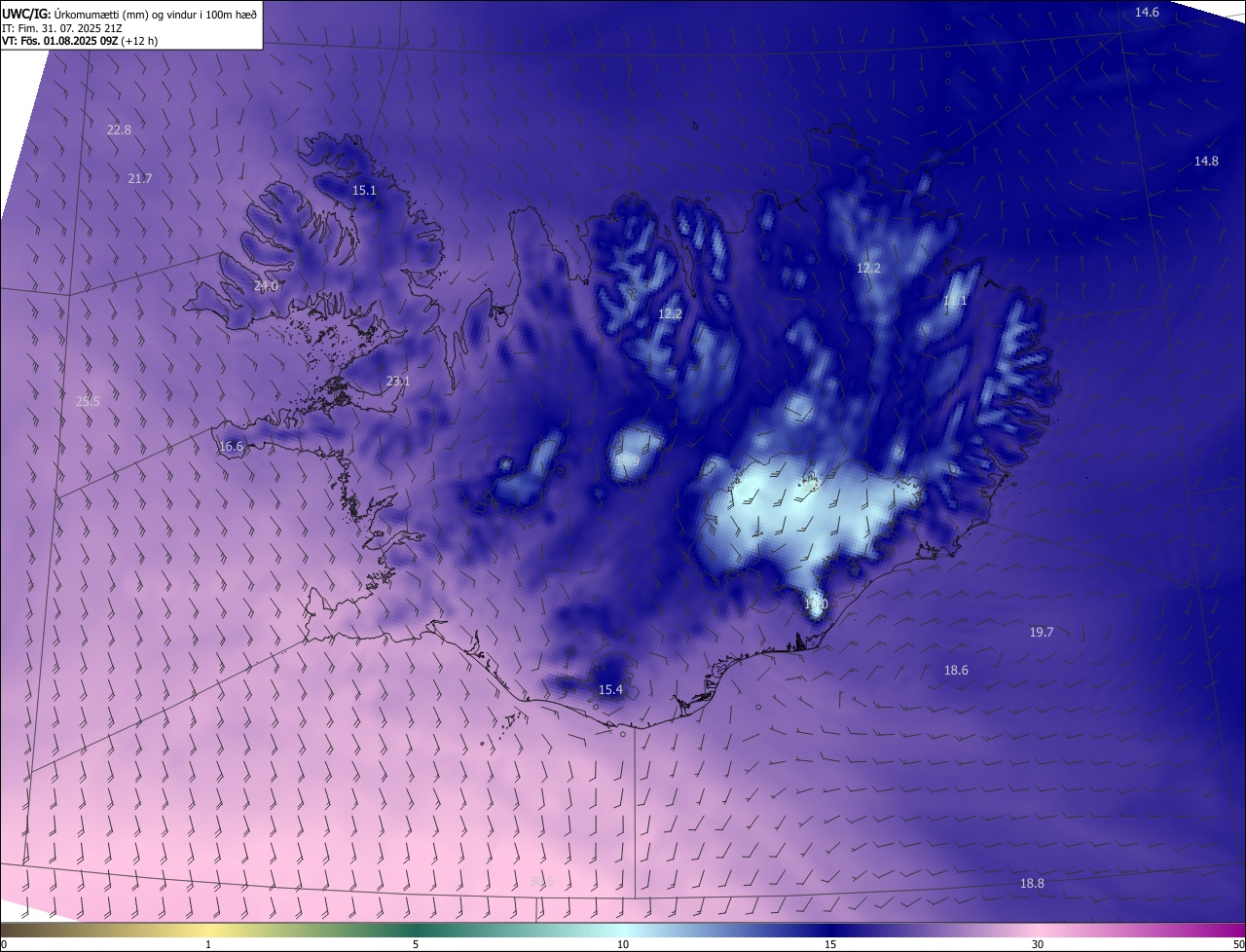Click the map title line starting 'UWC/IG: Úrkomumætti'
Image resolution: width=1246 pixels, height=952 pixels.
[x=128, y=13]
